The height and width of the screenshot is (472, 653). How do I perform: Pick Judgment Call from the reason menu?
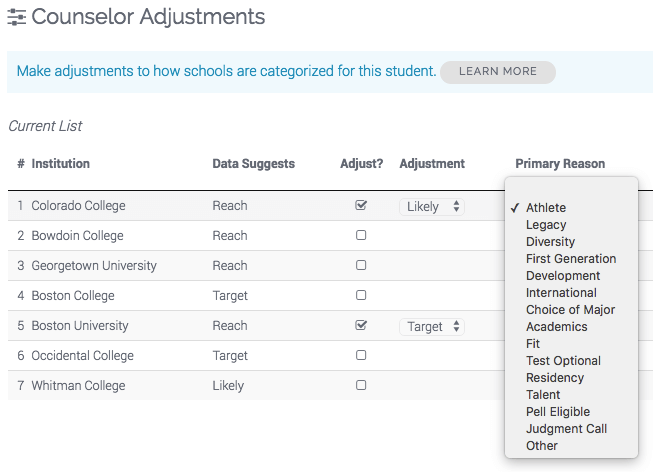(566, 429)
